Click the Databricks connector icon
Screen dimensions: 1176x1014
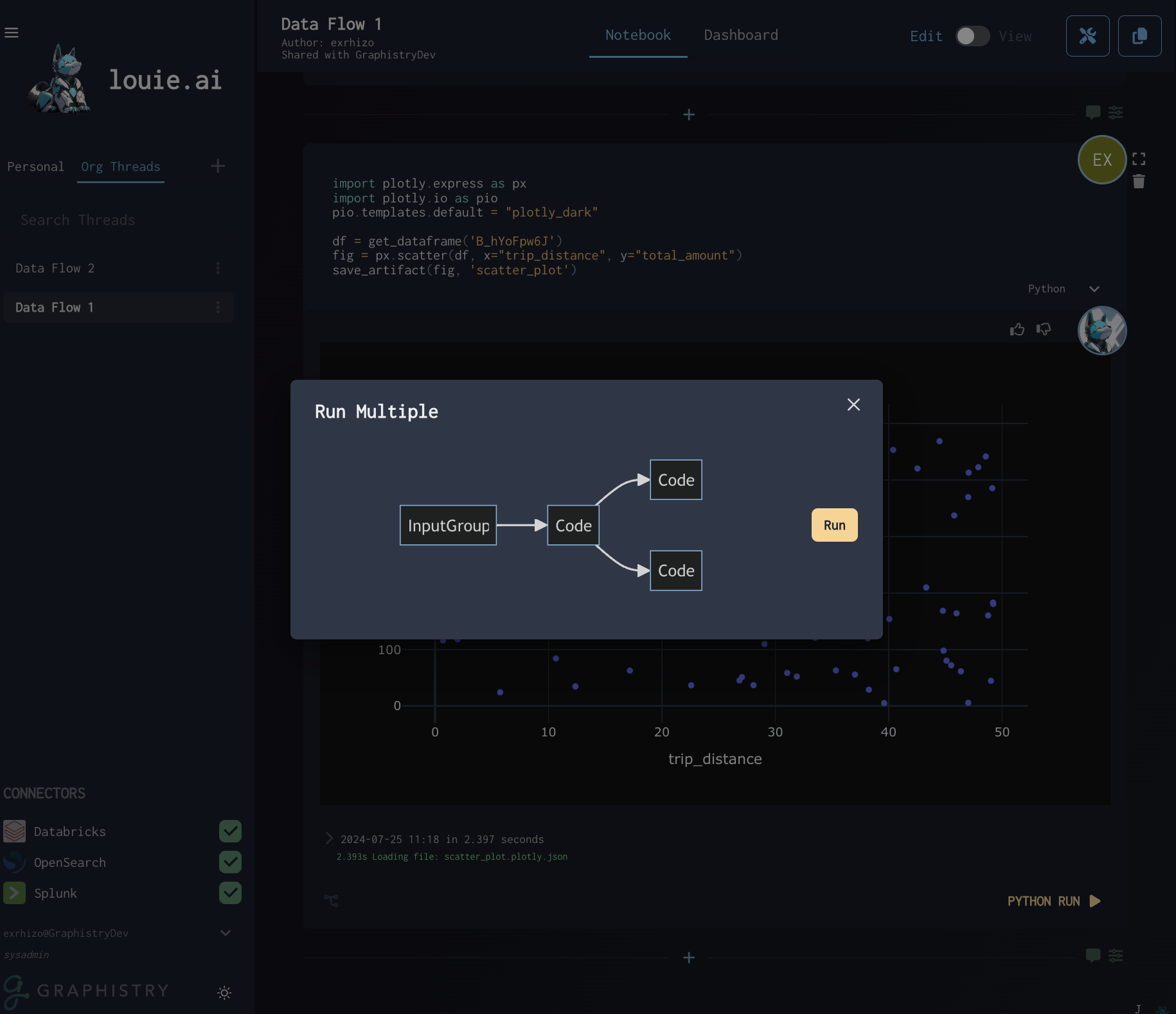tap(14, 831)
